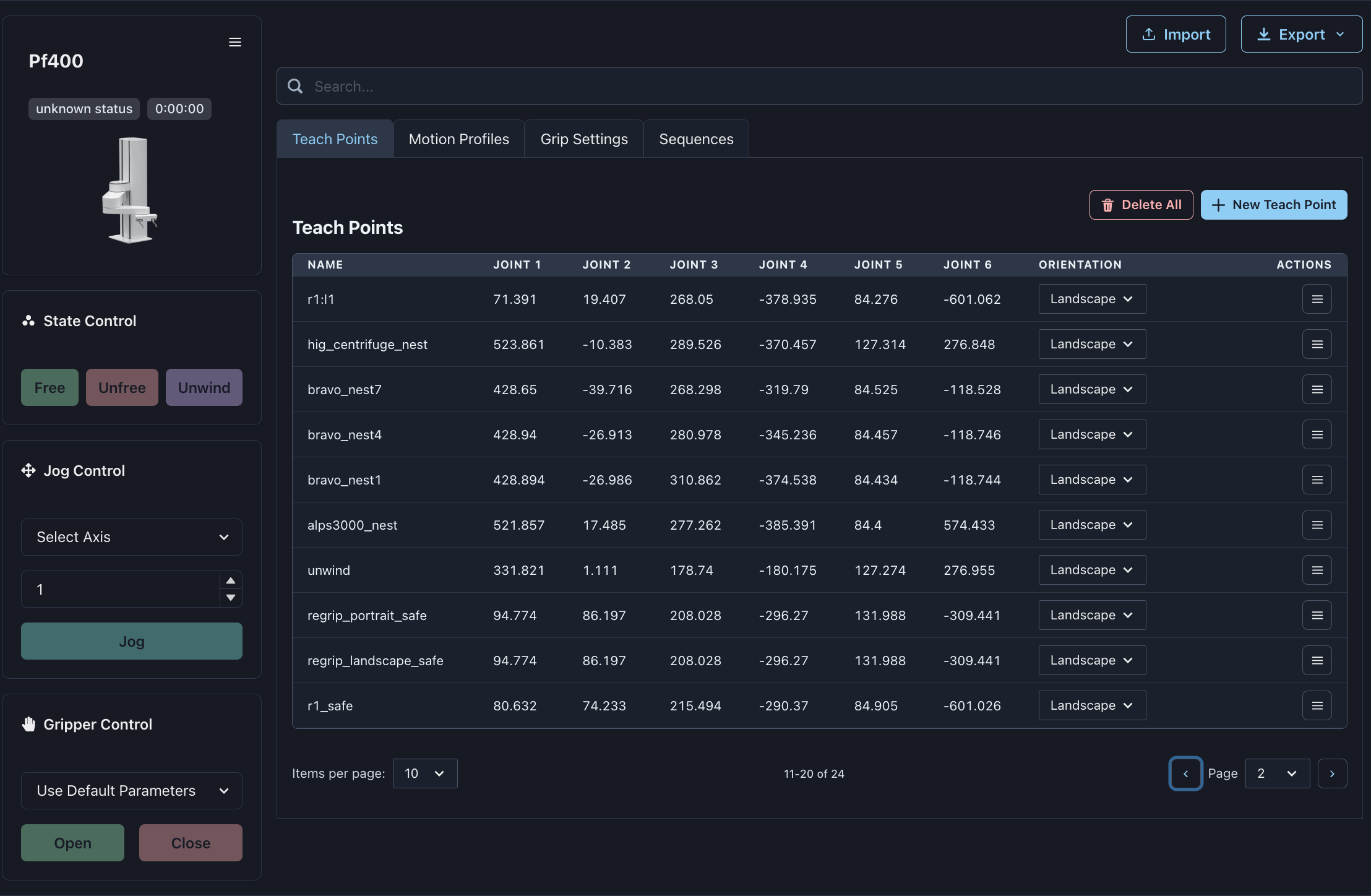Go to previous page arrow
The width and height of the screenshot is (1371, 896).
(x=1185, y=773)
